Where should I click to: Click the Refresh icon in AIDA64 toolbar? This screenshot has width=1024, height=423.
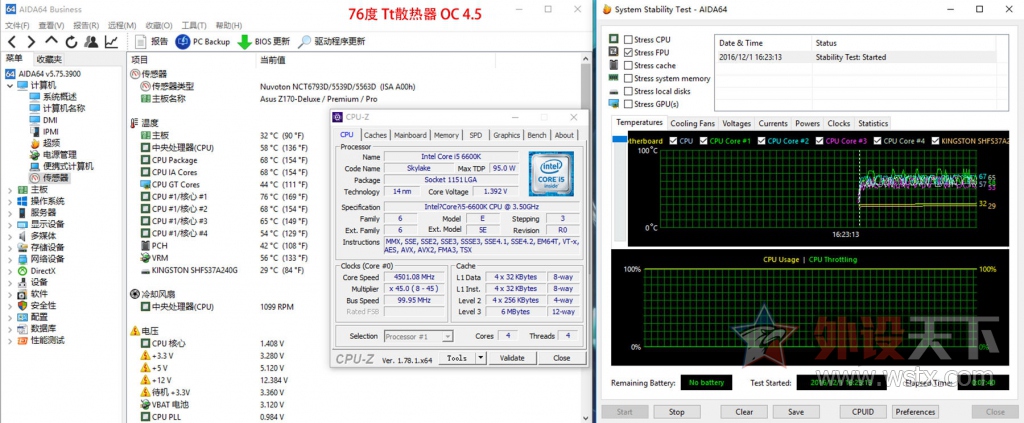71,42
